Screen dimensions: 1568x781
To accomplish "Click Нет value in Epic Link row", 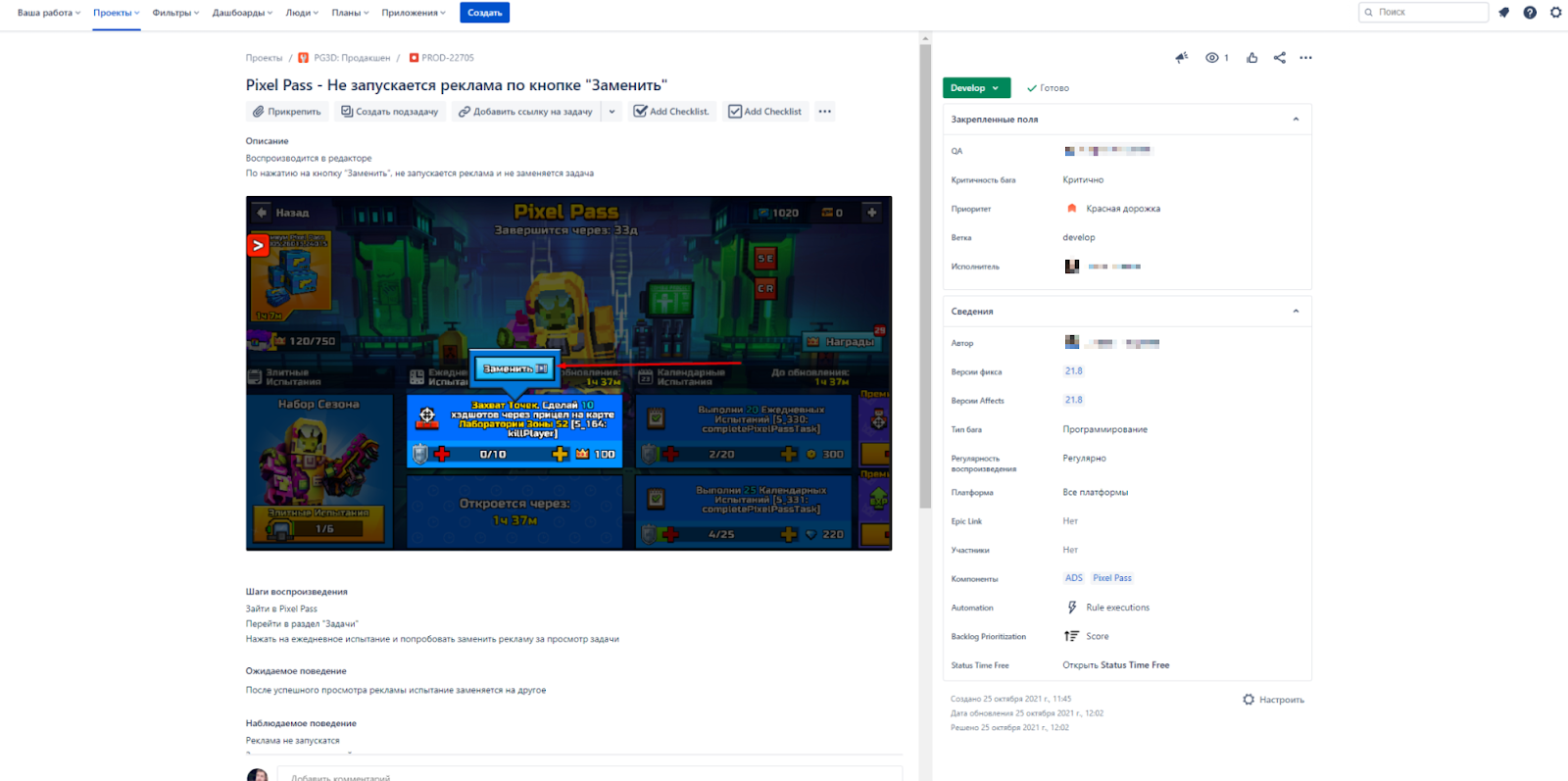I will [1070, 521].
